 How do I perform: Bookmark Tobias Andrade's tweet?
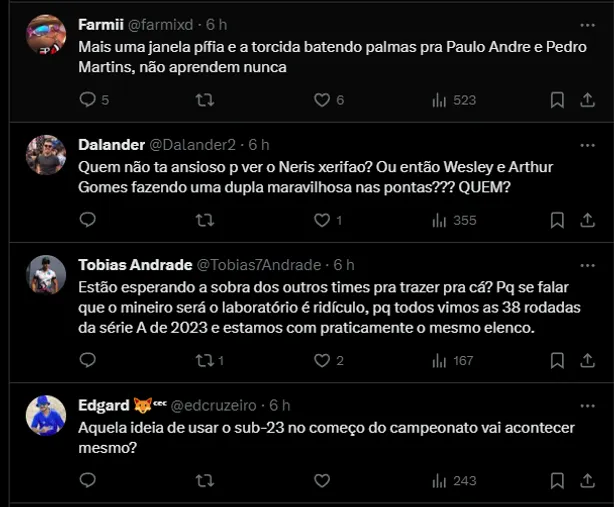click(x=558, y=360)
